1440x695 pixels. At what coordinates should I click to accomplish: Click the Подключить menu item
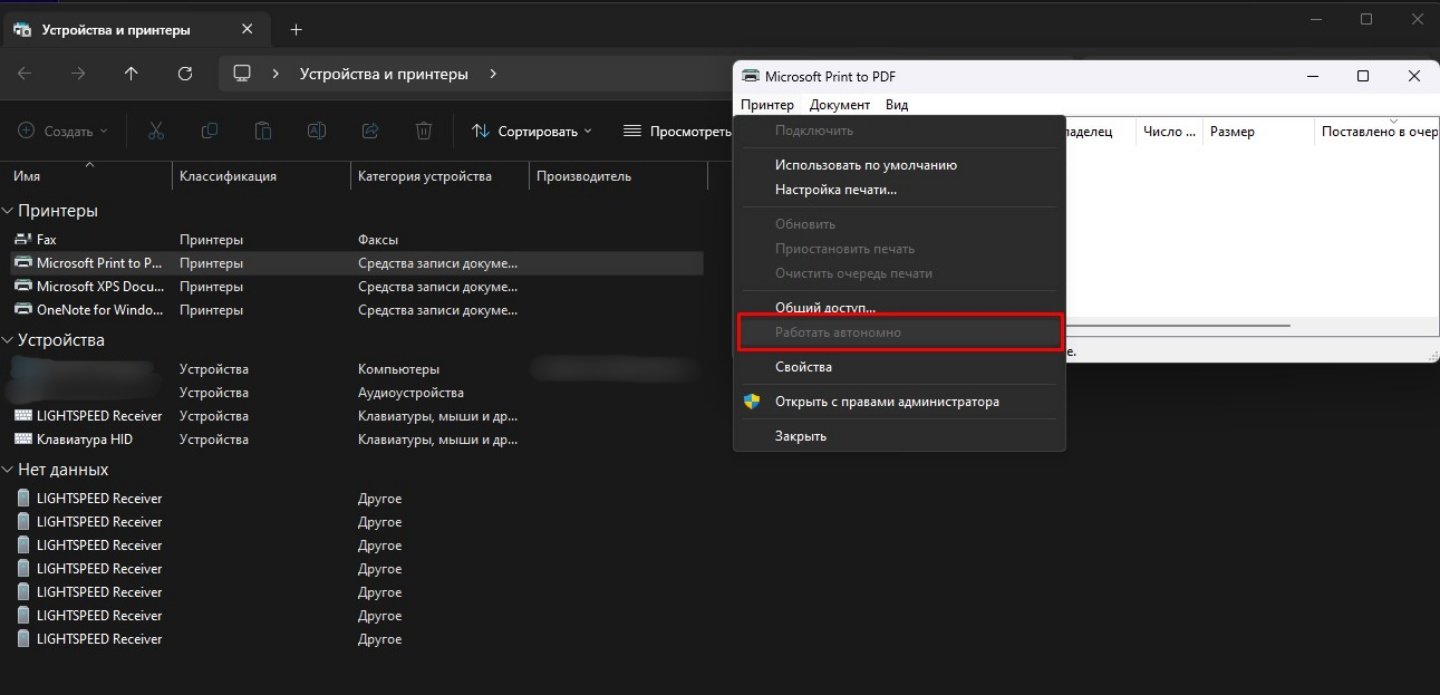tap(899, 131)
